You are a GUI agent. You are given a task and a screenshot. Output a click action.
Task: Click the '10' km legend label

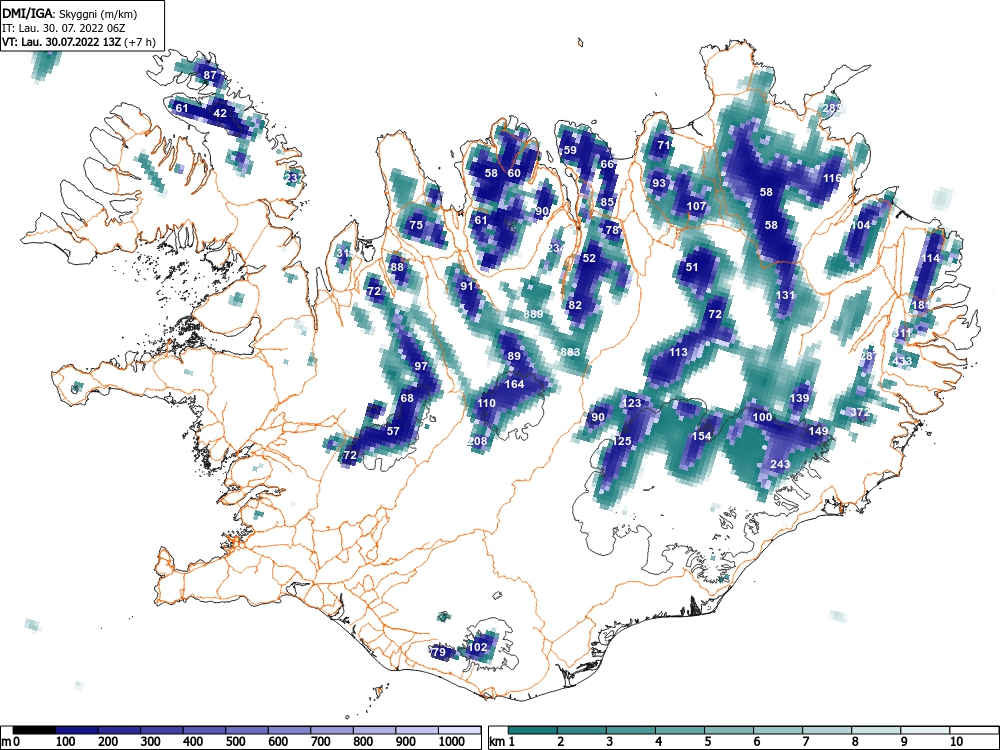[x=955, y=742]
